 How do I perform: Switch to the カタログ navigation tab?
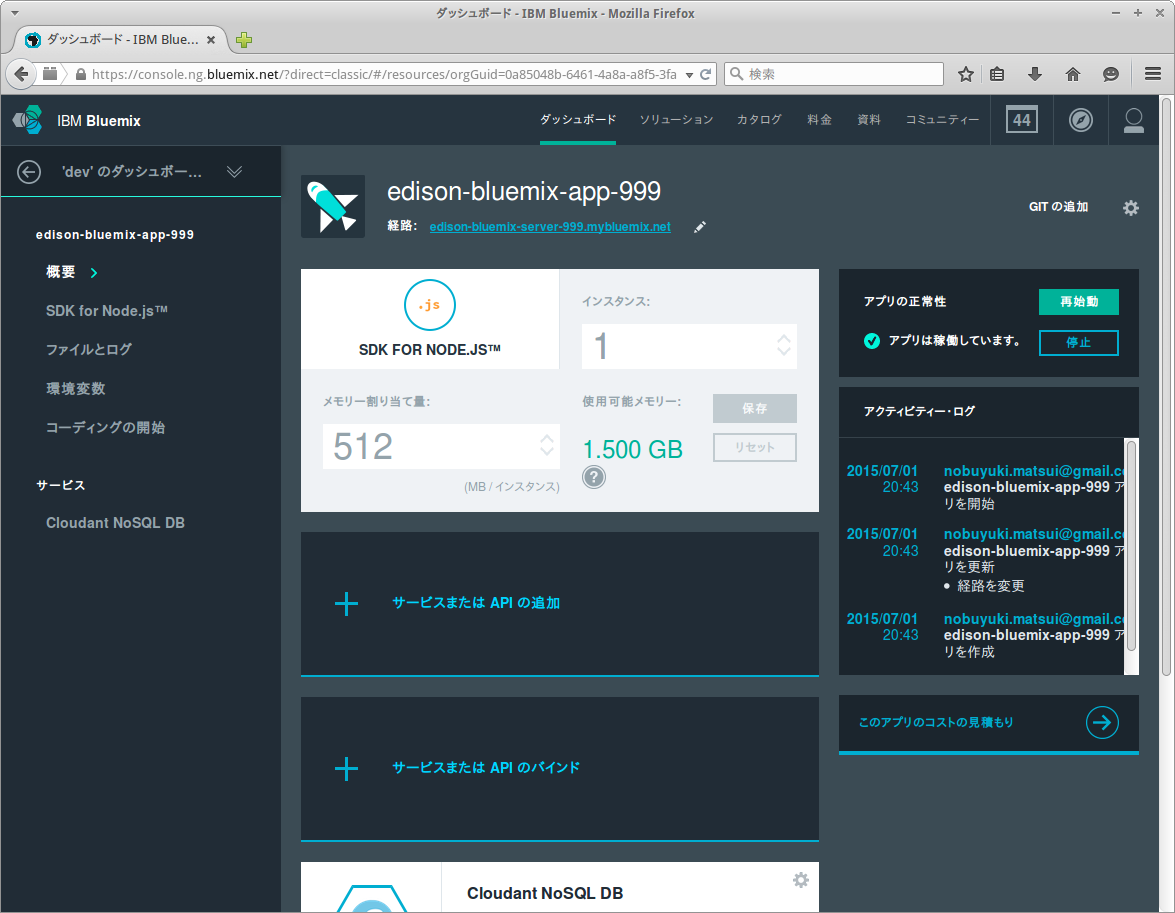click(x=758, y=118)
